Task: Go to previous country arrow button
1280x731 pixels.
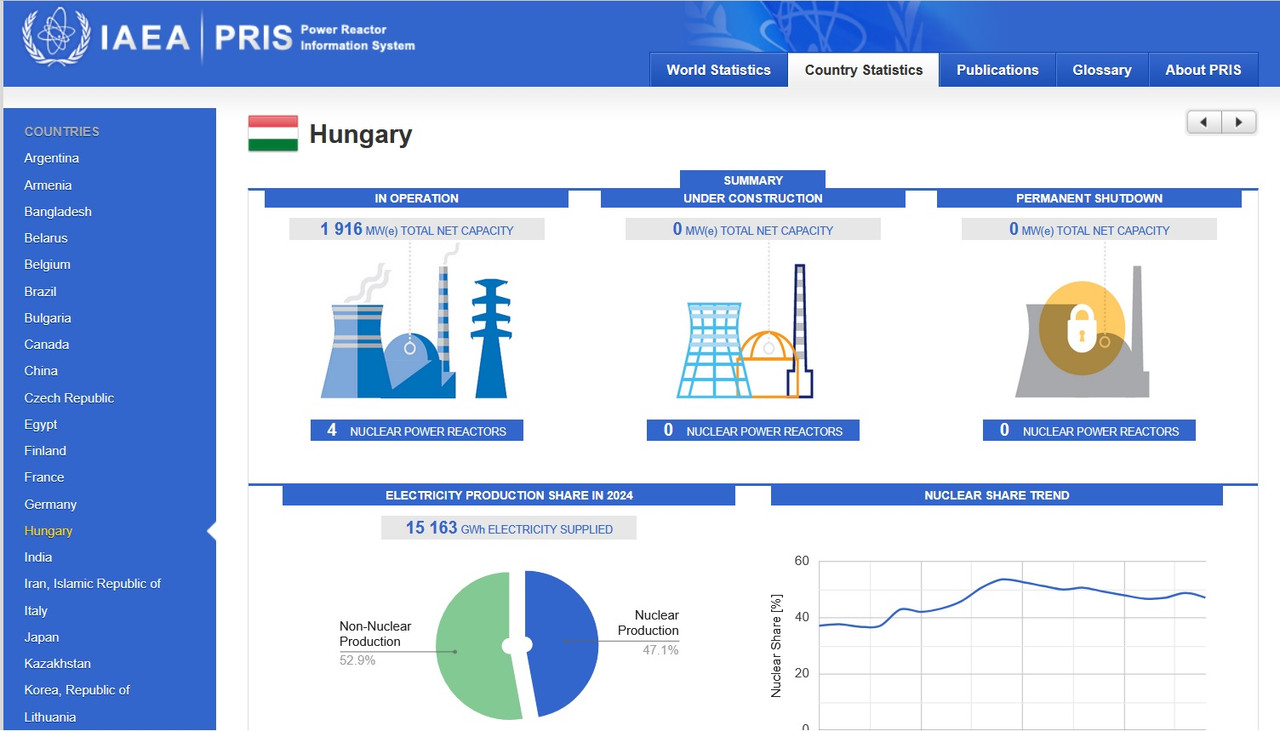Action: coord(1204,122)
